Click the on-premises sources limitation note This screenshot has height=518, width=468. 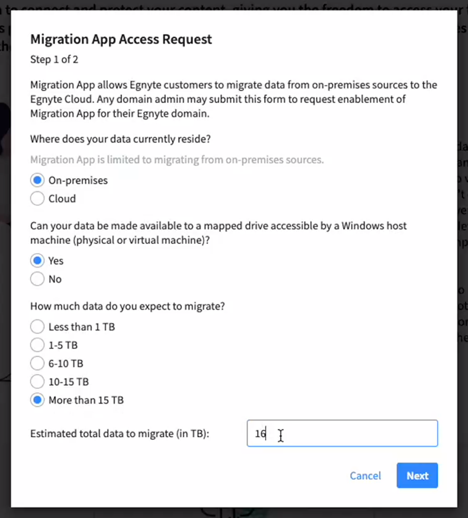[x=177, y=160]
